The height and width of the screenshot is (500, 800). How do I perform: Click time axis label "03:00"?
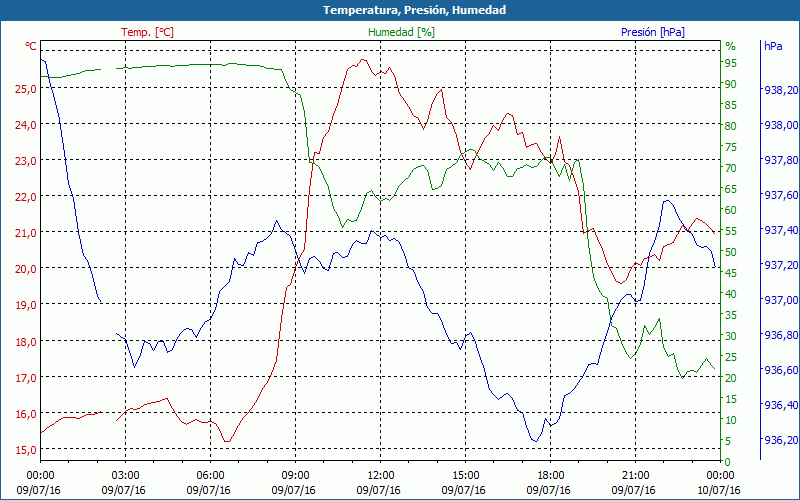pyautogui.click(x=125, y=476)
